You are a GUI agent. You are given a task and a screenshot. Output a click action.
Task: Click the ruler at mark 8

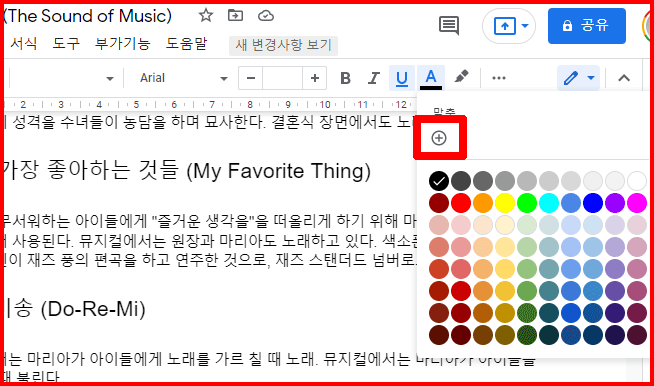pyautogui.click(x=249, y=104)
